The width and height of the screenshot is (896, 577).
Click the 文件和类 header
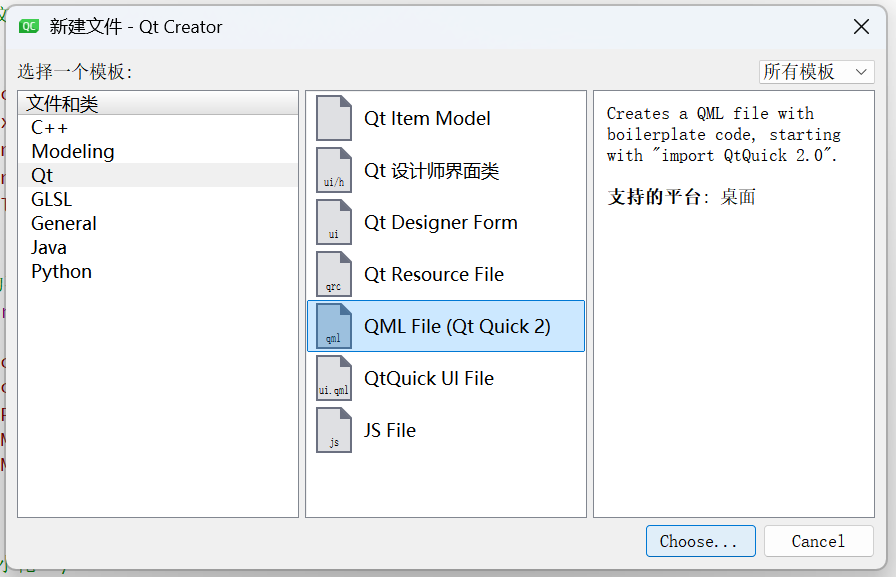(x=158, y=103)
